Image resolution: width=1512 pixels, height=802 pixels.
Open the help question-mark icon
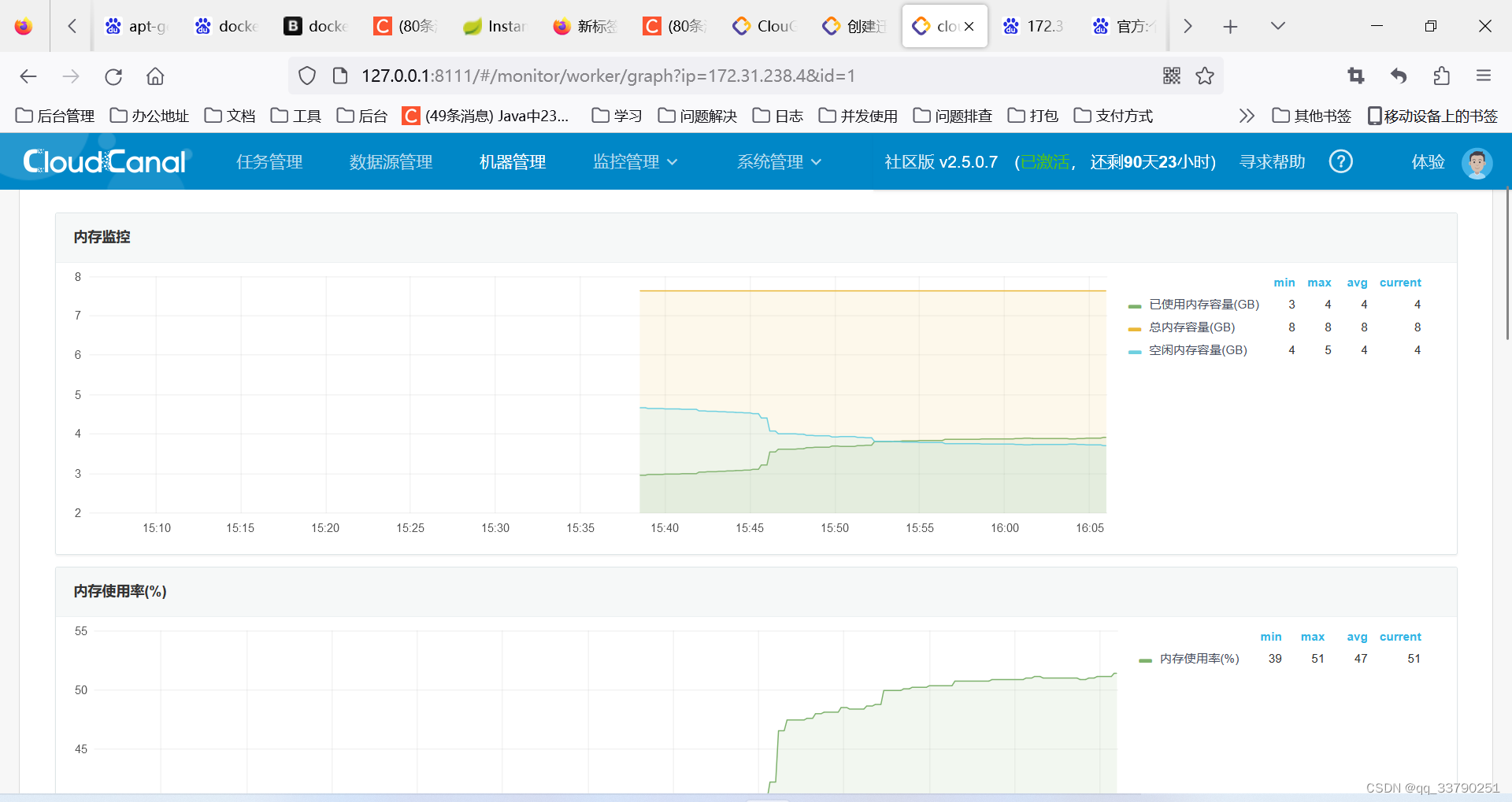pos(1340,161)
